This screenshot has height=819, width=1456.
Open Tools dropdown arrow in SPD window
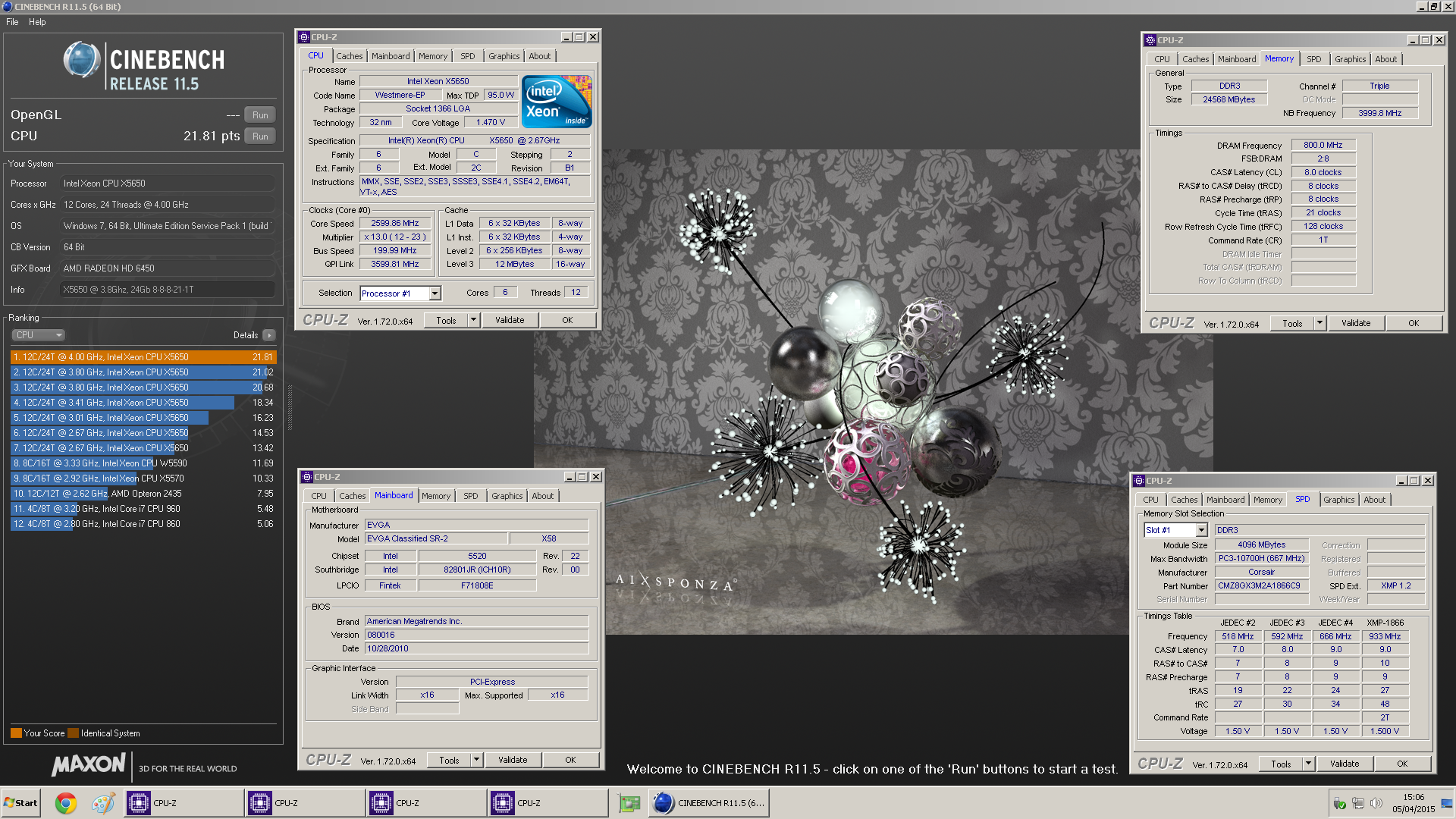(x=1308, y=764)
